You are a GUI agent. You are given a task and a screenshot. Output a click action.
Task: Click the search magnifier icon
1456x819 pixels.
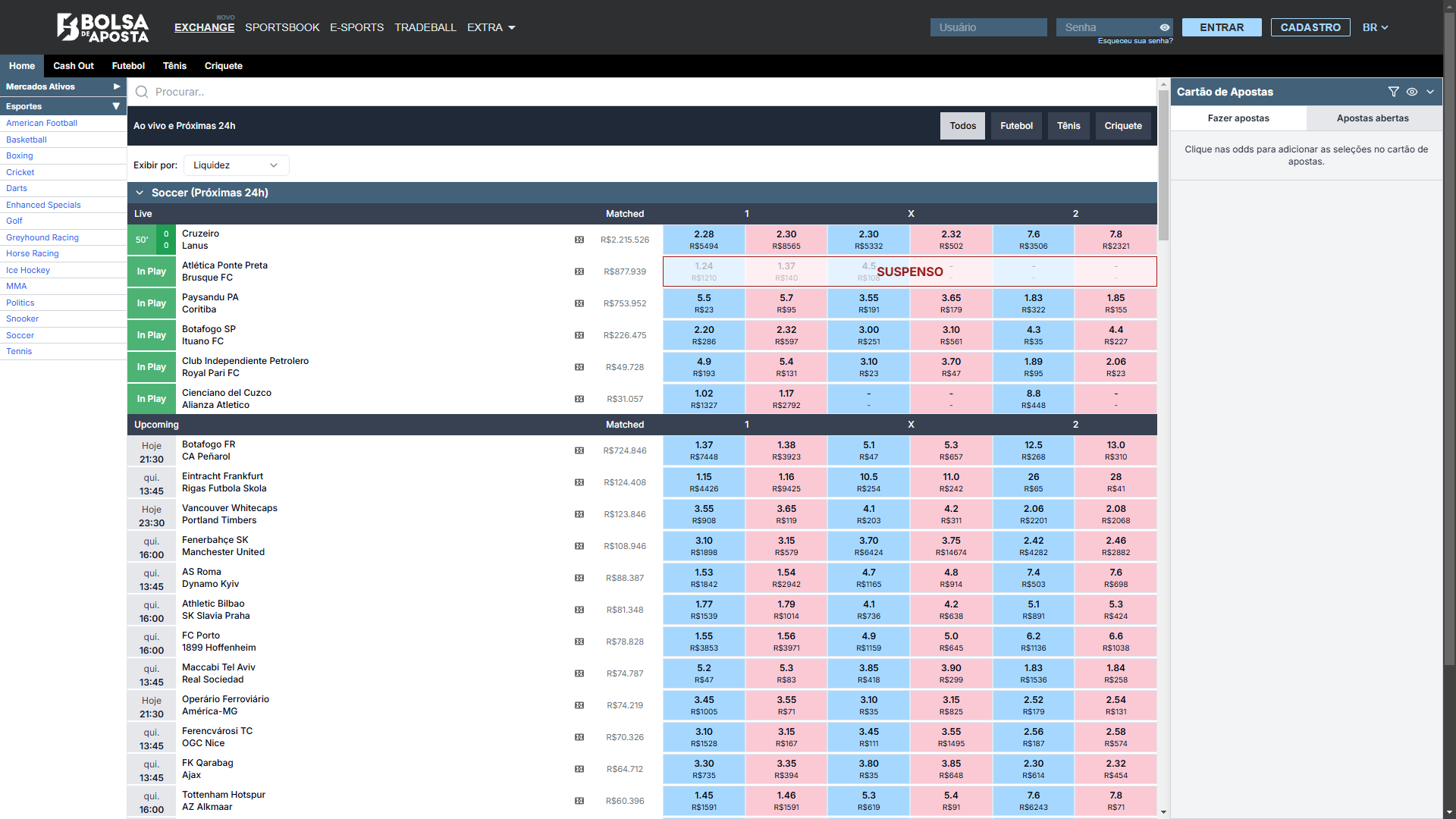142,92
